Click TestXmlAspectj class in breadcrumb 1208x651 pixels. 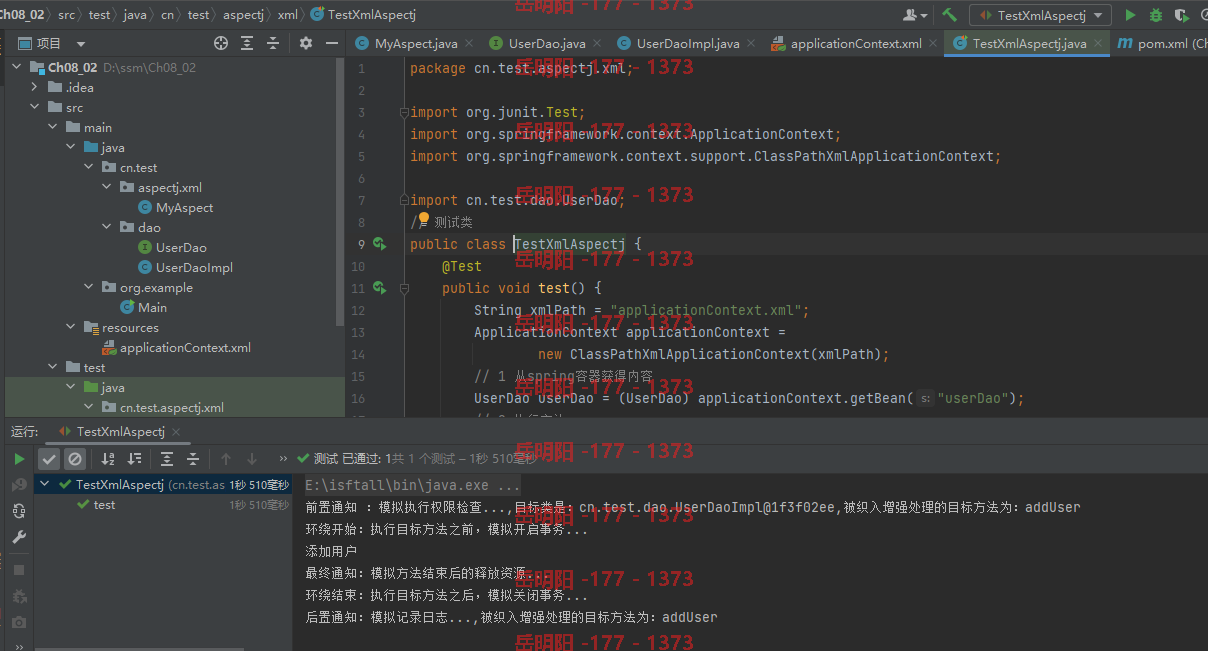pos(364,15)
